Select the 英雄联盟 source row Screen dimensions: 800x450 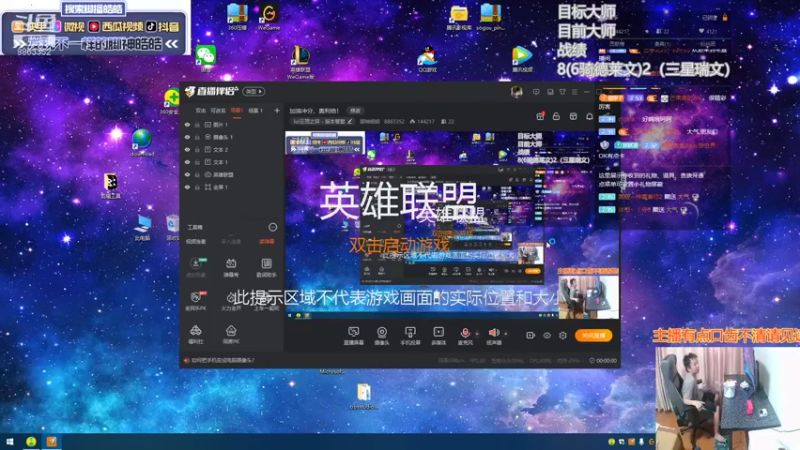coord(232,174)
